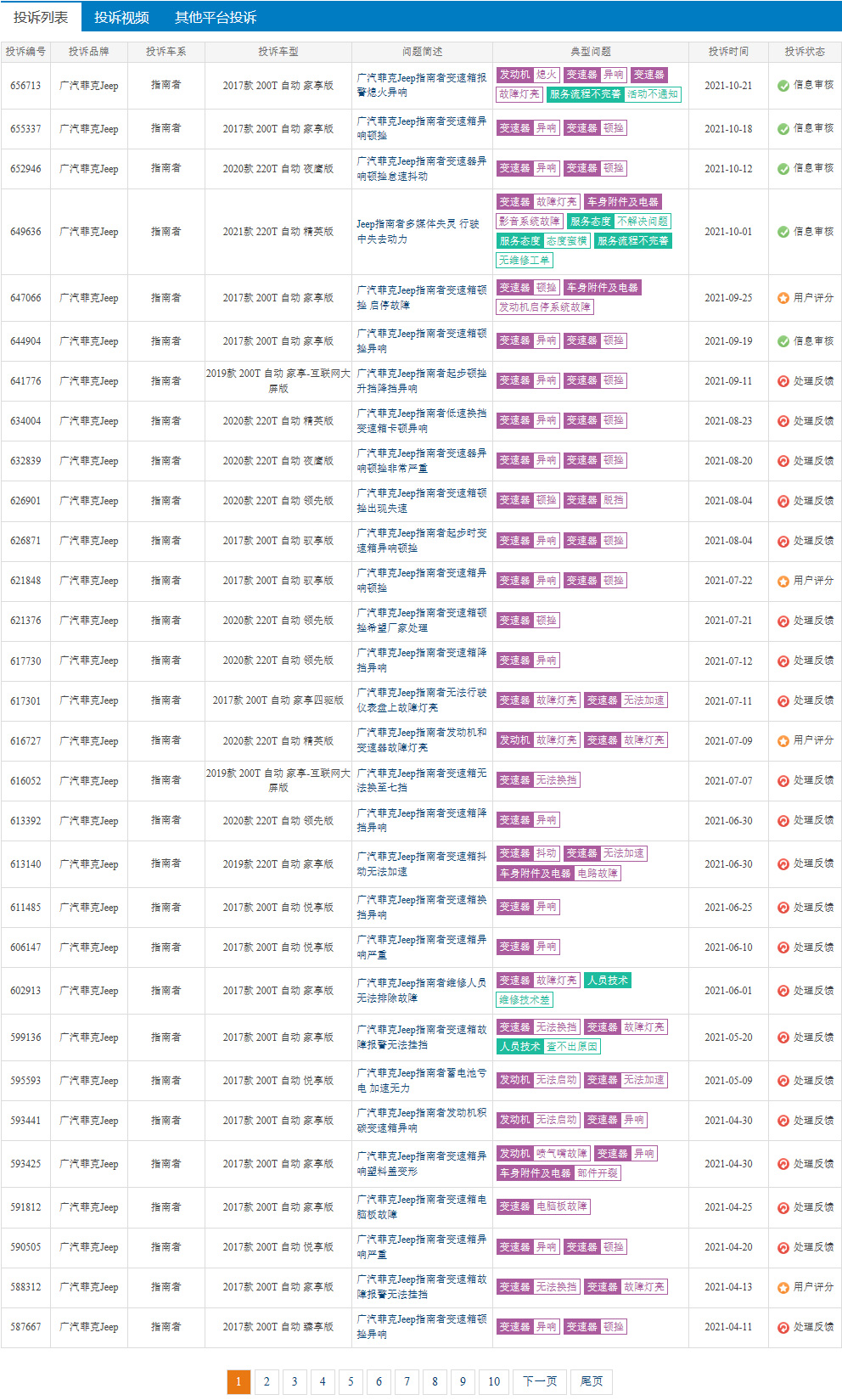Image resolution: width=842 pixels, height=1400 pixels.
Task: Click complaint number 590505
Action: [x=25, y=1247]
